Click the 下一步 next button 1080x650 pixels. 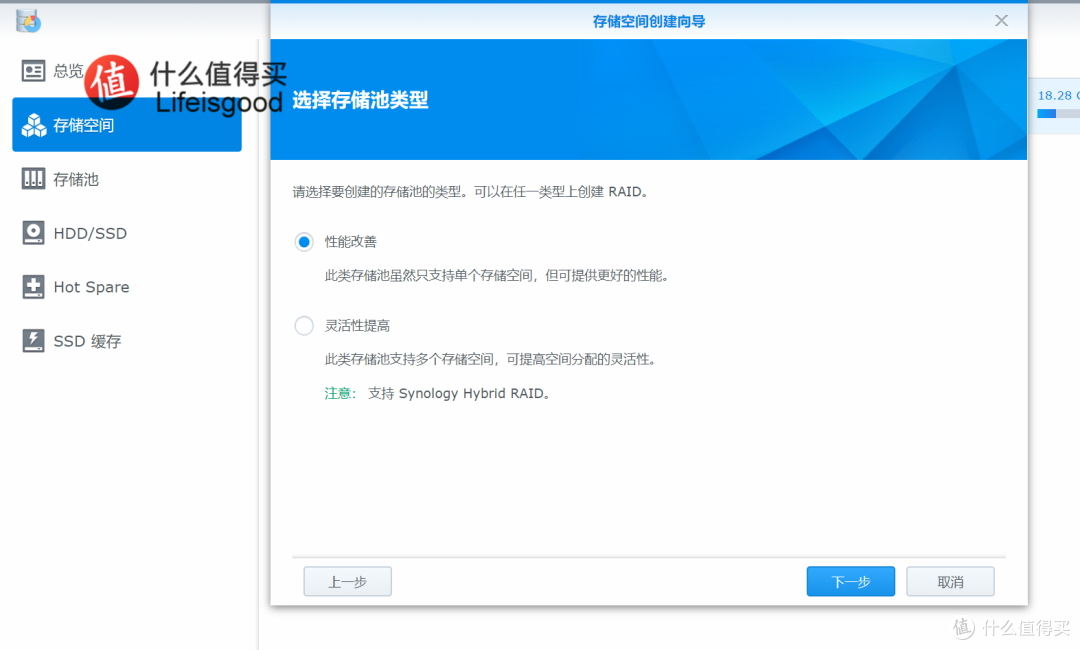[851, 582]
